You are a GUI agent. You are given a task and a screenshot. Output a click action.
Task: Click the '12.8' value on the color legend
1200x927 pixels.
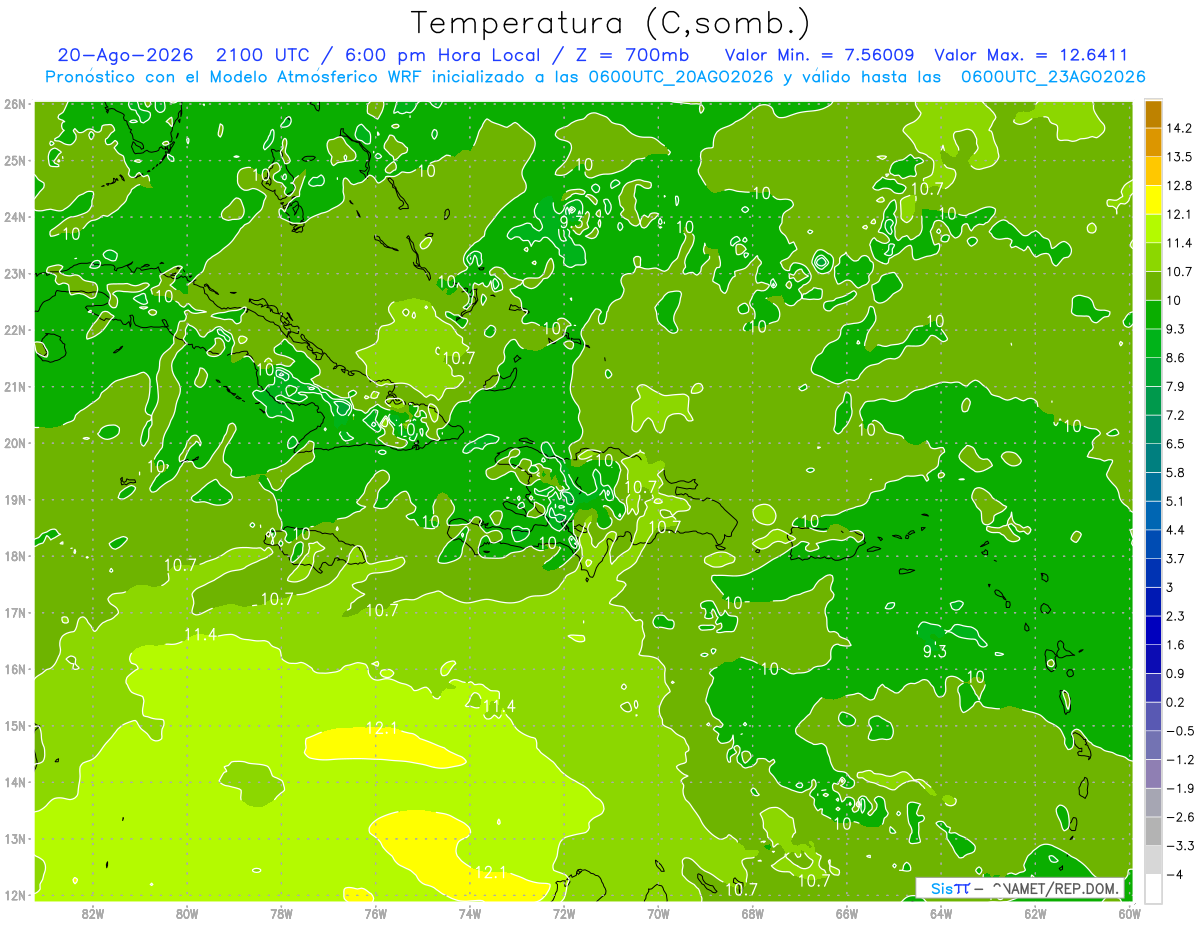(x=1181, y=186)
